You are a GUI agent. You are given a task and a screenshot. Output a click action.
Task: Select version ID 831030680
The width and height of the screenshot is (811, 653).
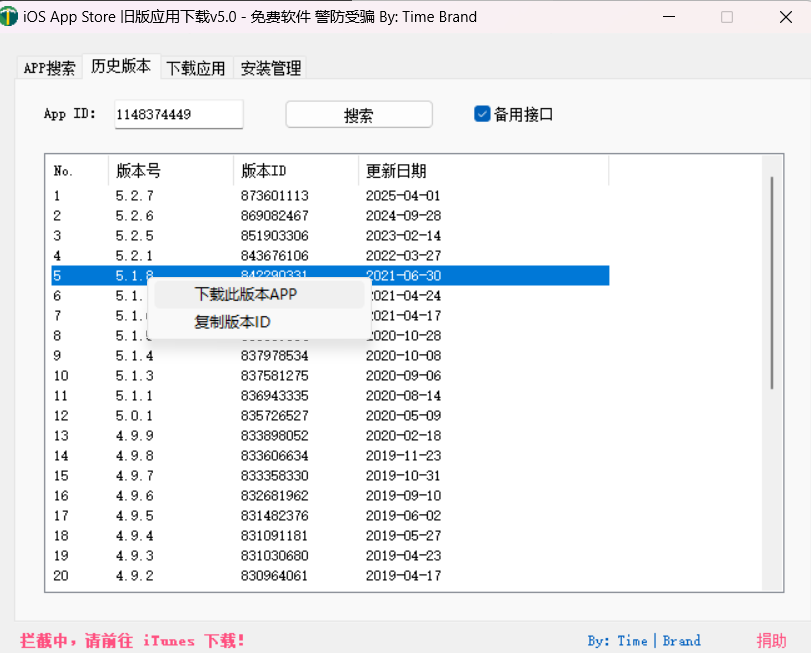(x=275, y=556)
